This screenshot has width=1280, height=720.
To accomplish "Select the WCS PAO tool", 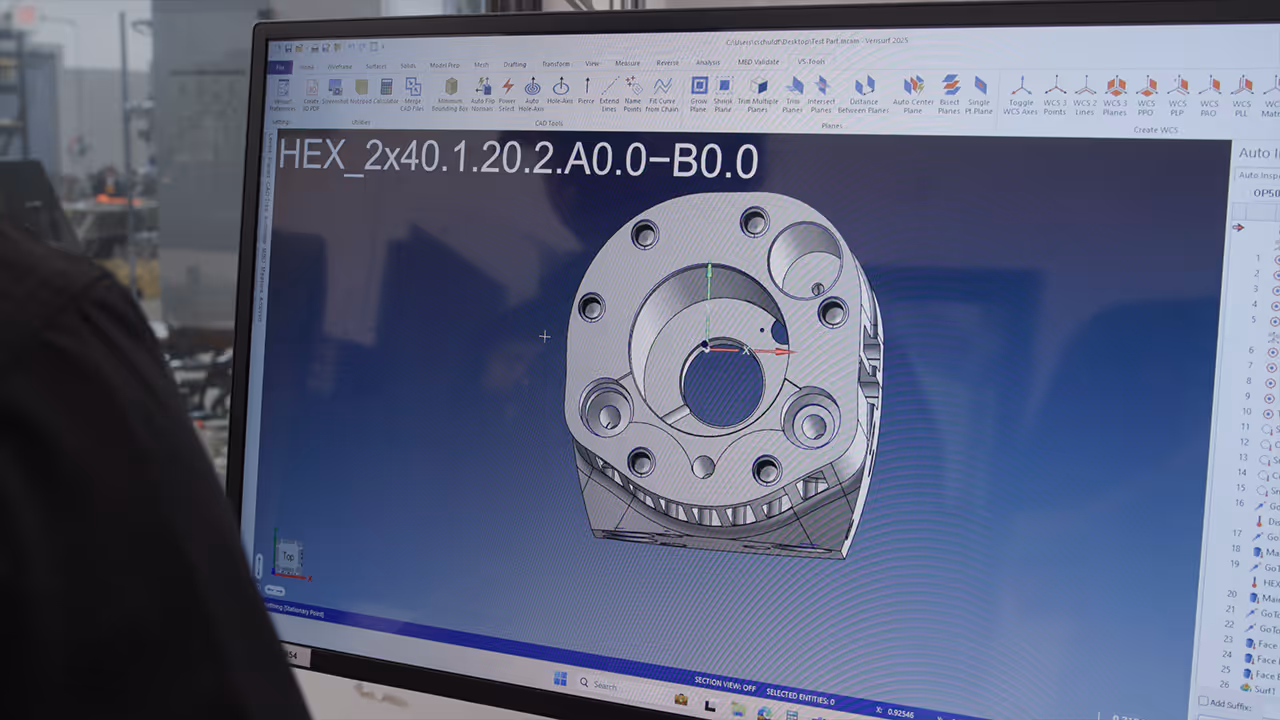I will [1209, 94].
